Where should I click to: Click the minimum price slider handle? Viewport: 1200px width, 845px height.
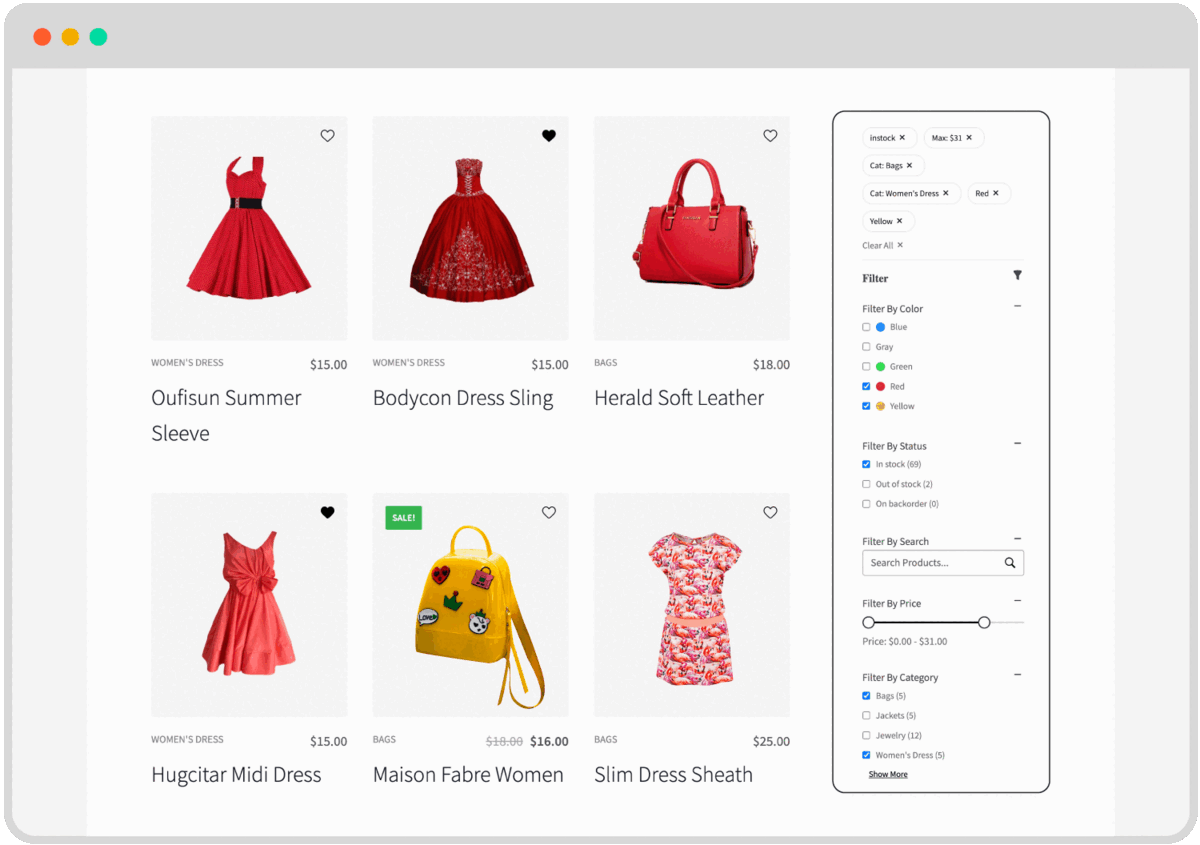pos(868,622)
